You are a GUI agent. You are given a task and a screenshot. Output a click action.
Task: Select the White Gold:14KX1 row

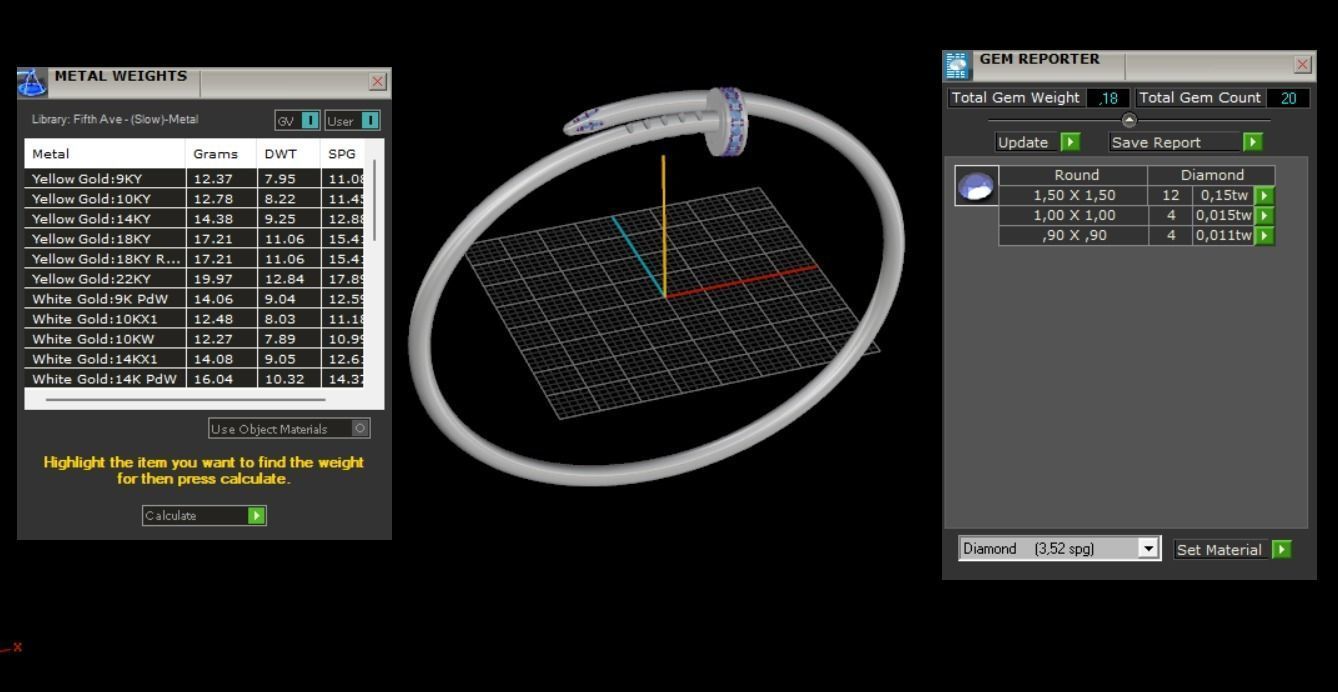(195, 359)
